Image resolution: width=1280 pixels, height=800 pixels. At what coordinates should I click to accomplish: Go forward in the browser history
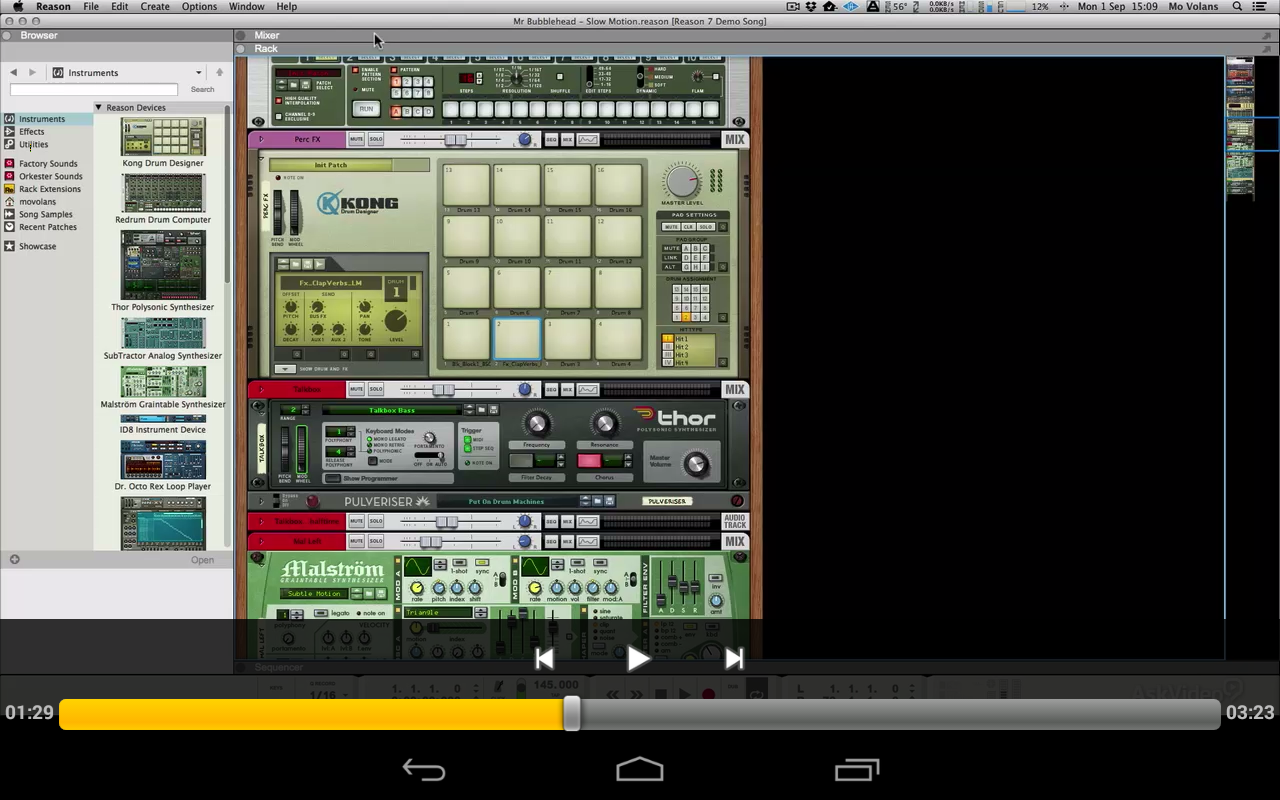coord(32,72)
